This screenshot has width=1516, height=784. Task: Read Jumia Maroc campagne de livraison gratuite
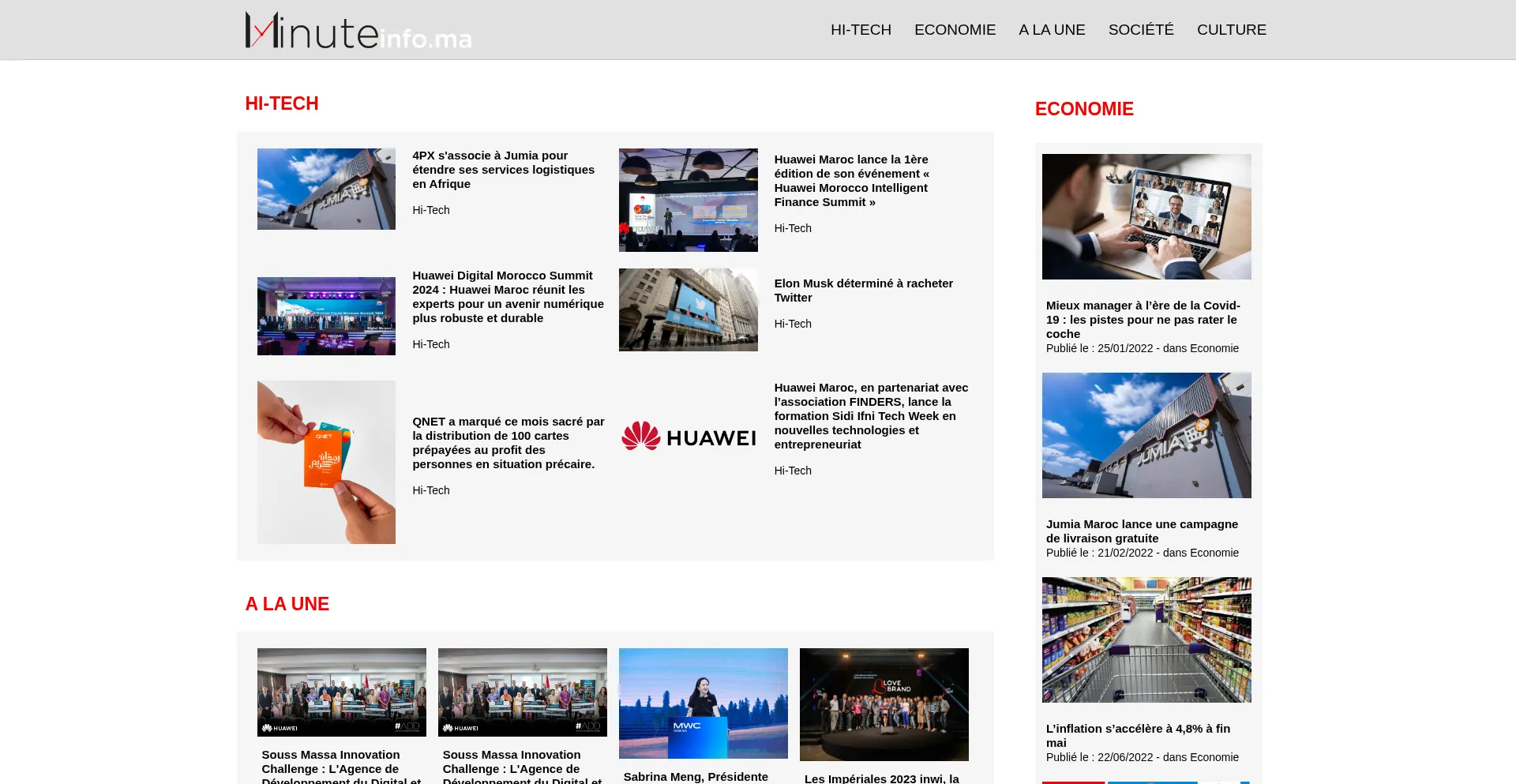tap(1142, 531)
